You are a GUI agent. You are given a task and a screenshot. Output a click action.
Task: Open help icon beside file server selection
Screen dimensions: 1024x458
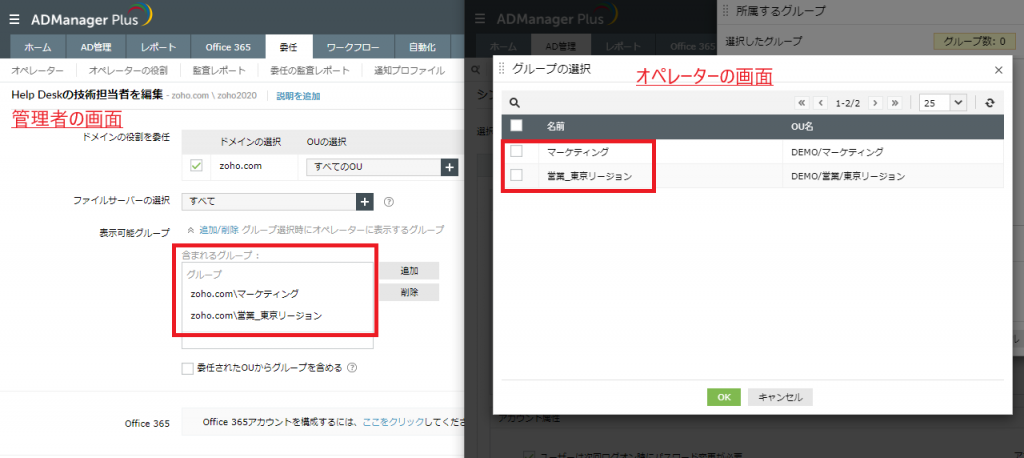389,202
